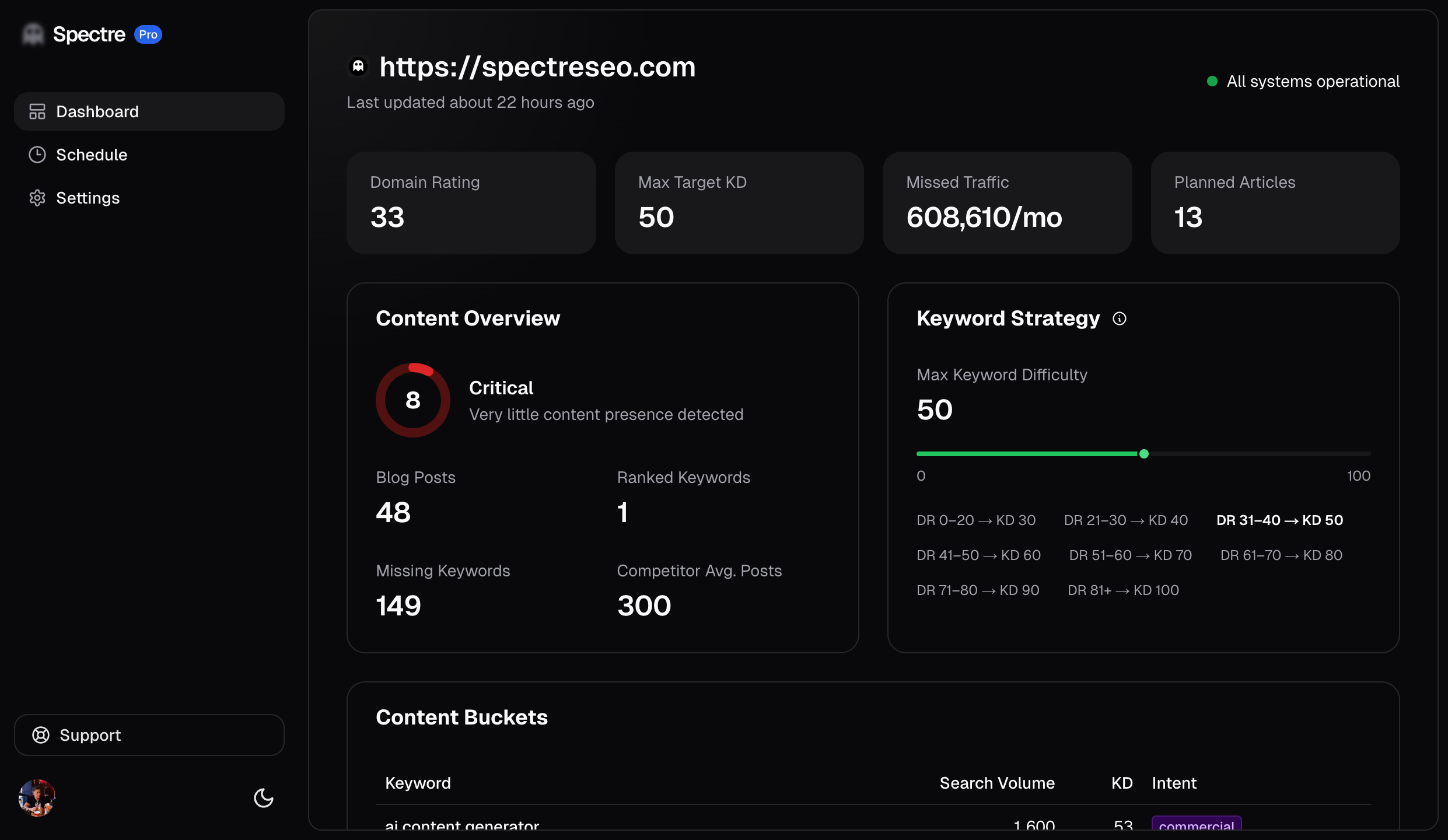This screenshot has width=1448, height=840.
Task: Click the Missed Traffic stat card
Action: (x=1007, y=202)
